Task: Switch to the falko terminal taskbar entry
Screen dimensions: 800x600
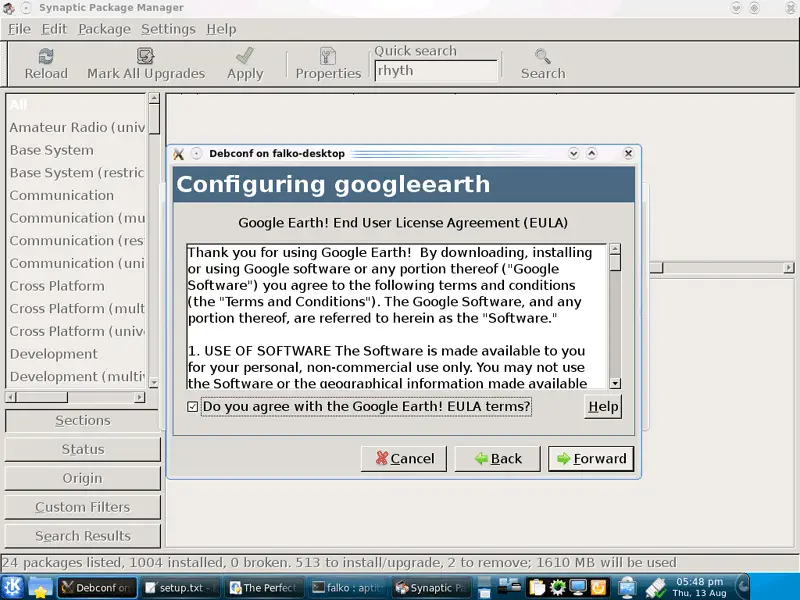Action: coord(347,587)
